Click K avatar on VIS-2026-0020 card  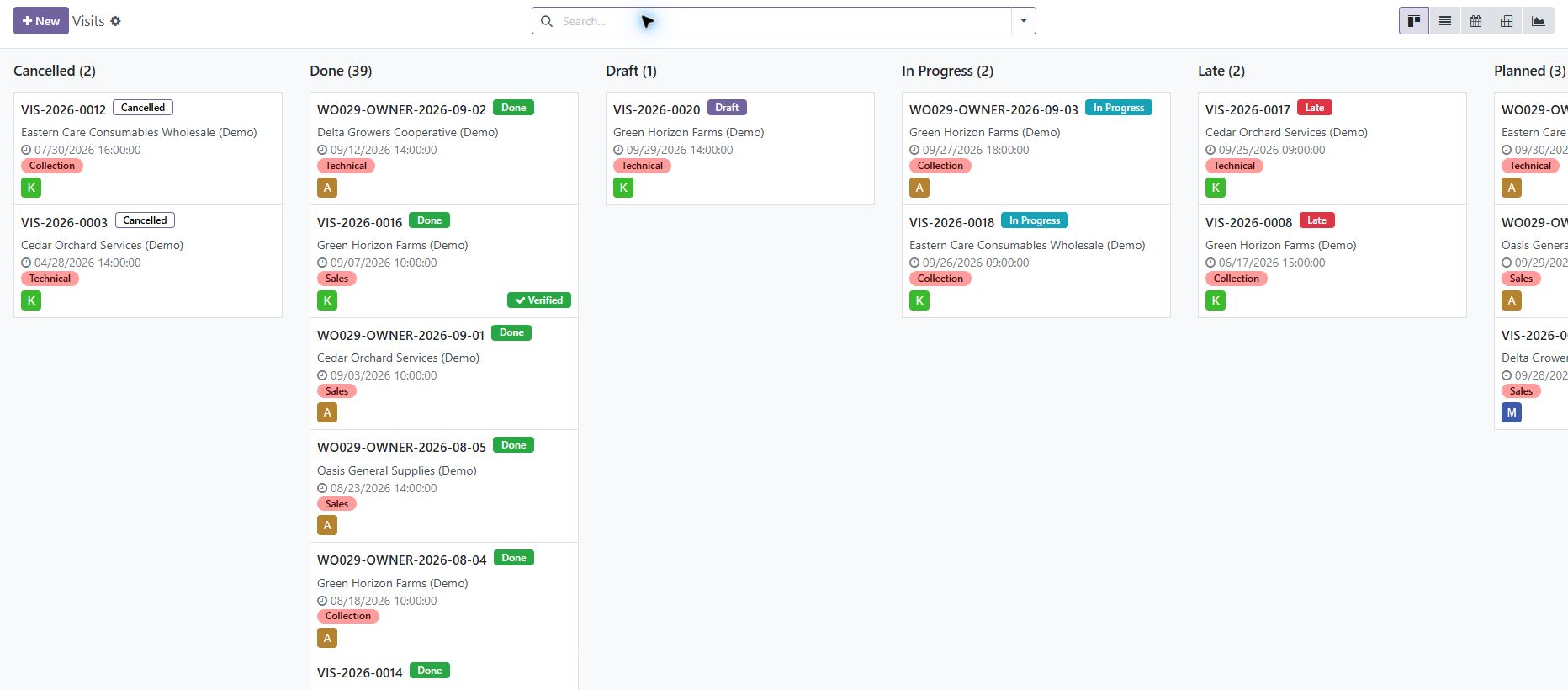click(x=623, y=188)
